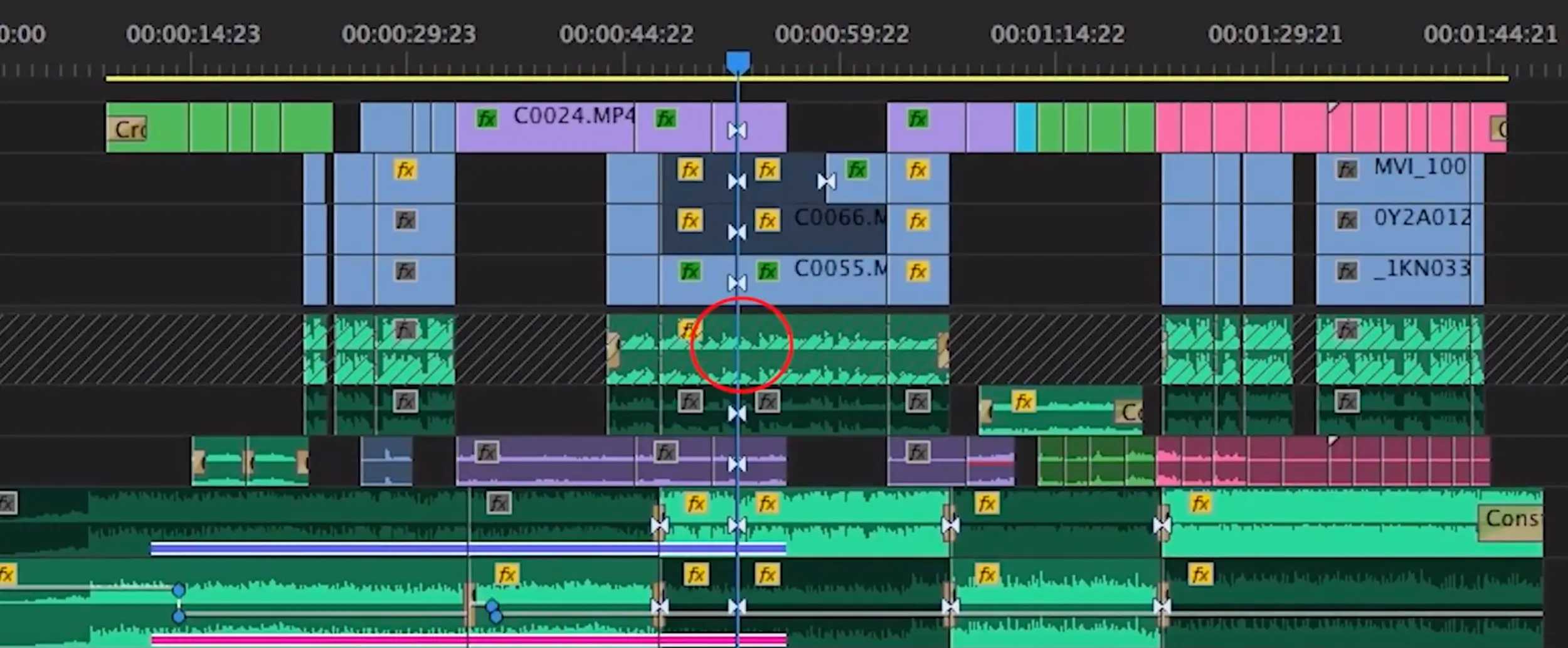Click the gray fx badge on the first long music clip's second segment

(x=499, y=503)
